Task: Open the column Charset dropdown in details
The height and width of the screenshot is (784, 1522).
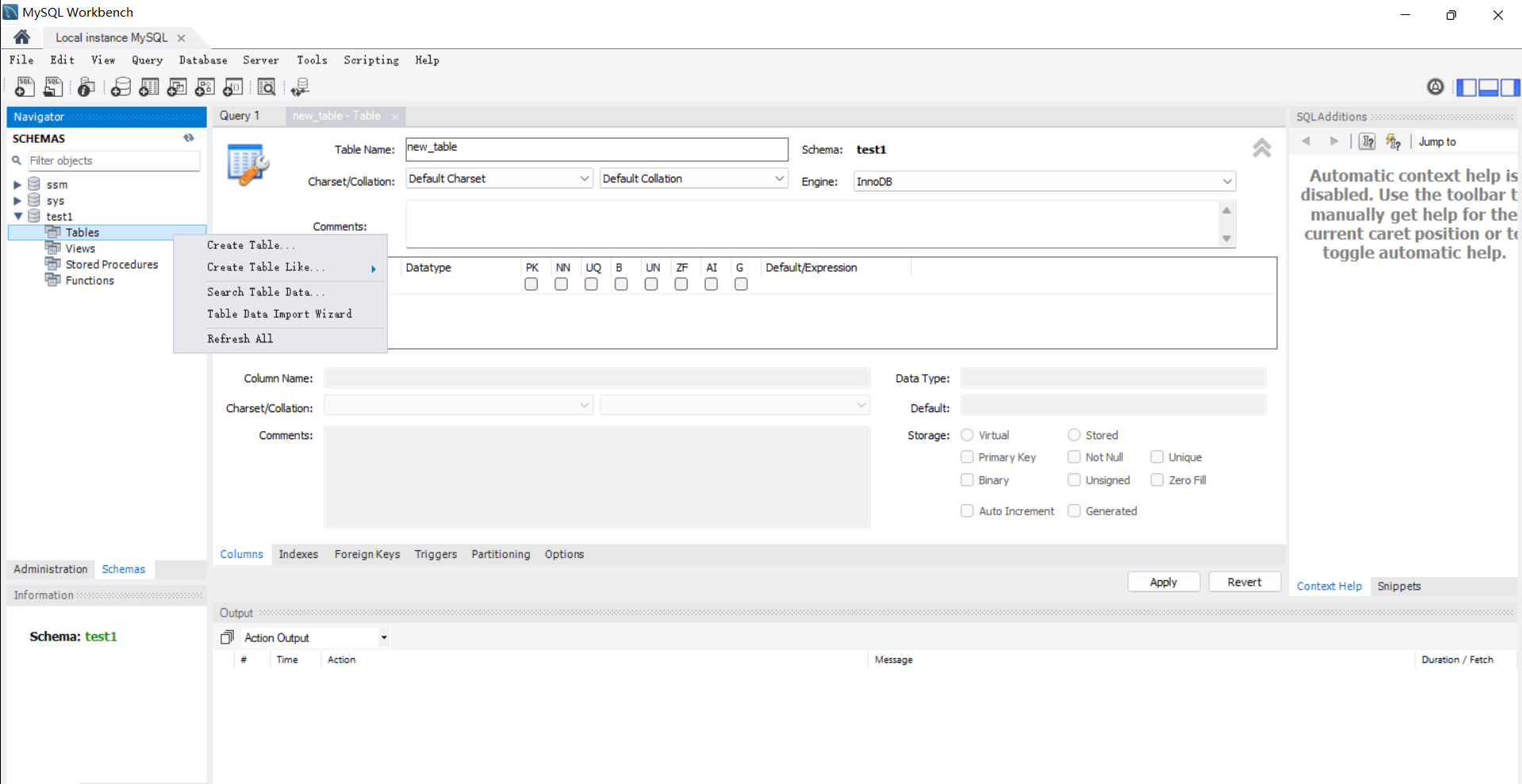Action: 458,405
